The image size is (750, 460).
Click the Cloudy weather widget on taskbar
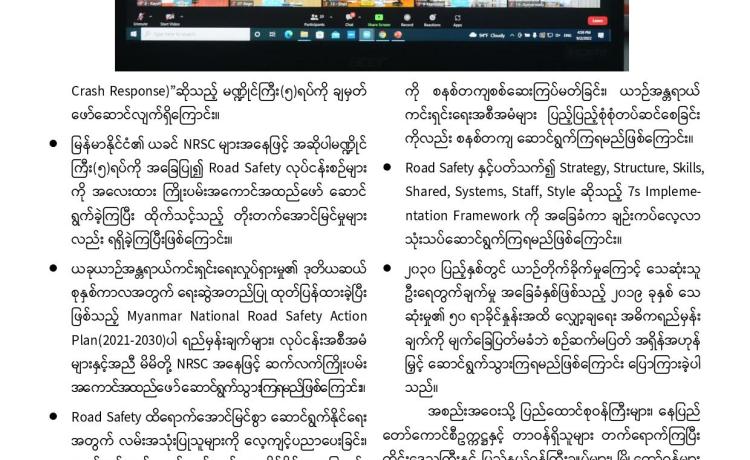pos(487,35)
